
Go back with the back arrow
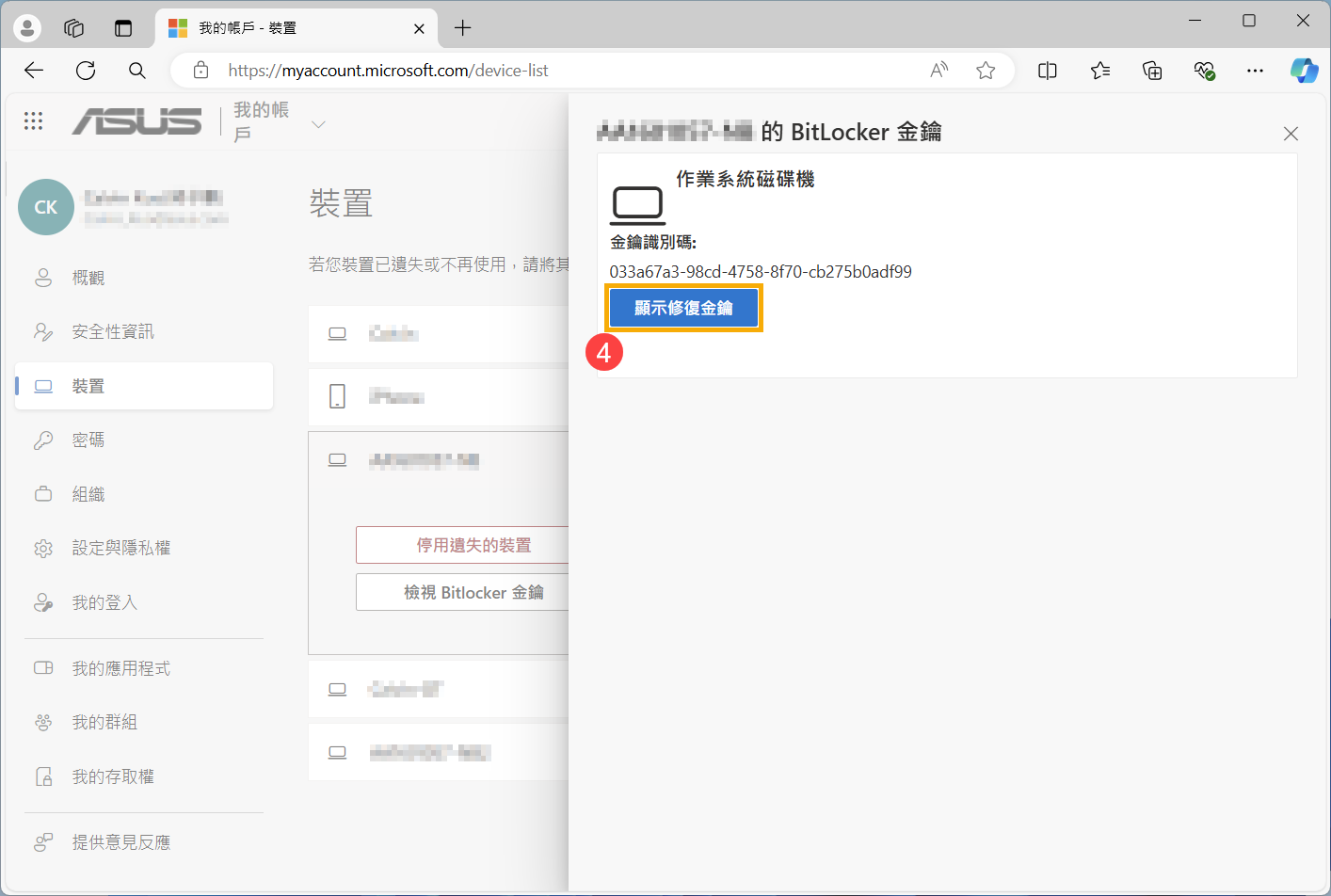(34, 71)
